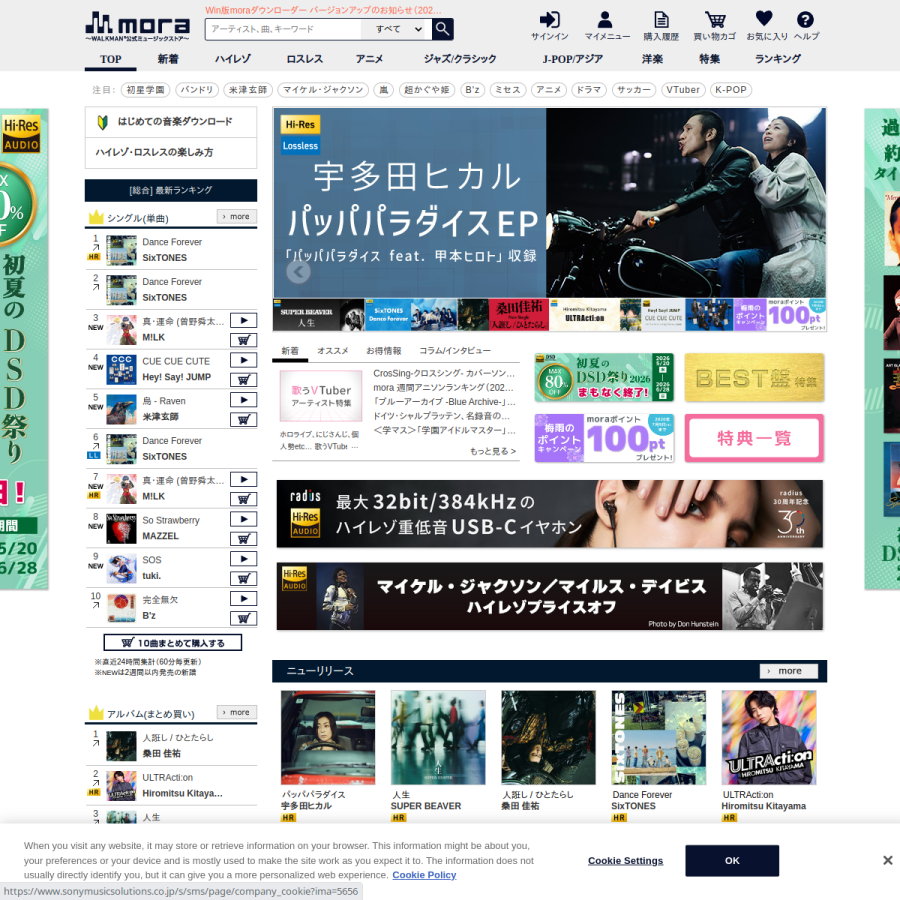Play preview of SOS by tuki.
Viewport: 900px width, 900px height.
click(243, 558)
